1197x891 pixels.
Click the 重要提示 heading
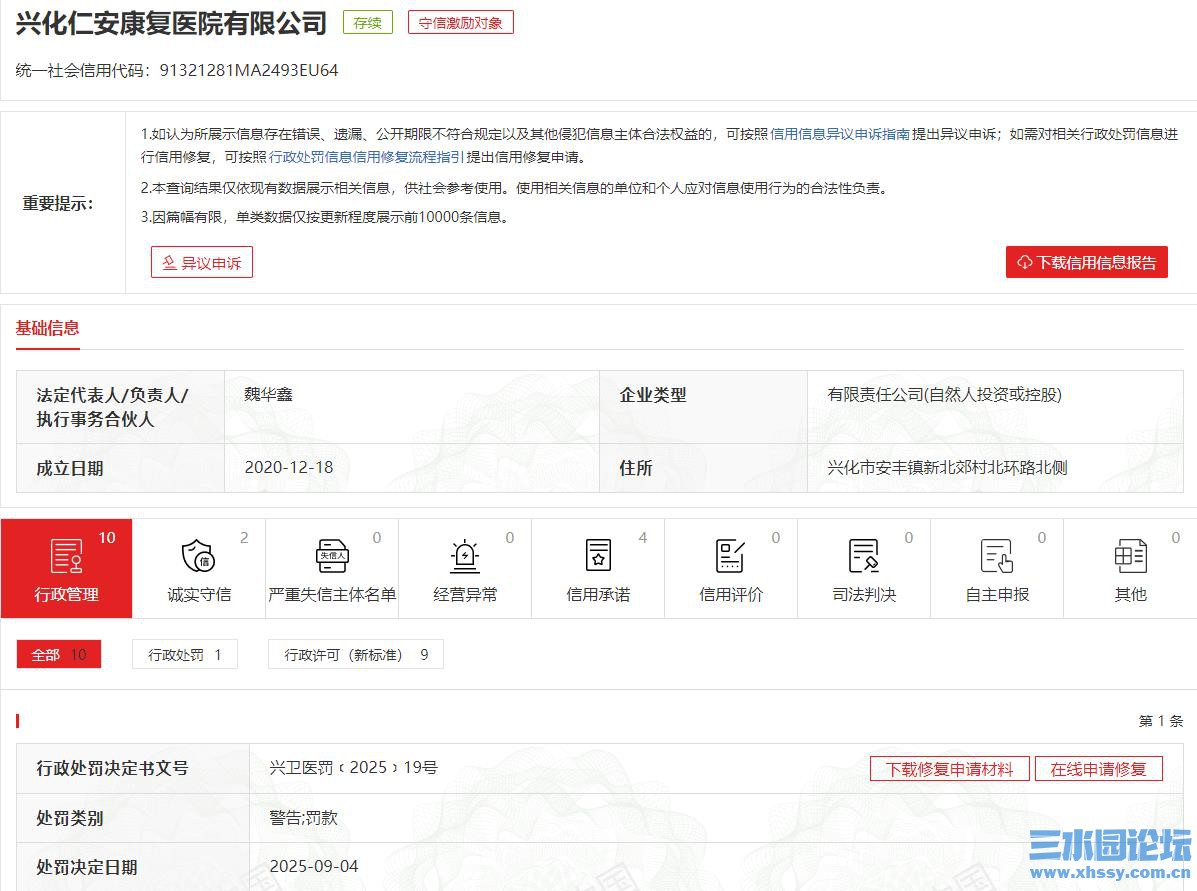(x=58, y=203)
